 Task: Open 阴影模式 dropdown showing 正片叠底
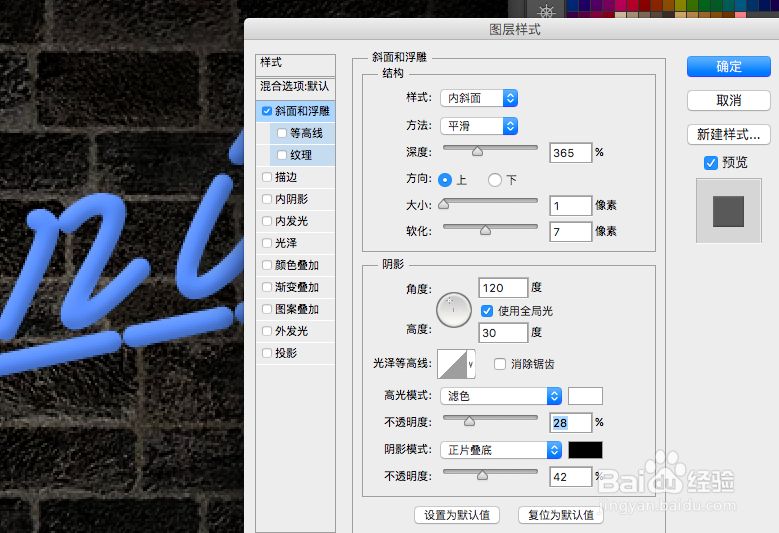pyautogui.click(x=501, y=450)
